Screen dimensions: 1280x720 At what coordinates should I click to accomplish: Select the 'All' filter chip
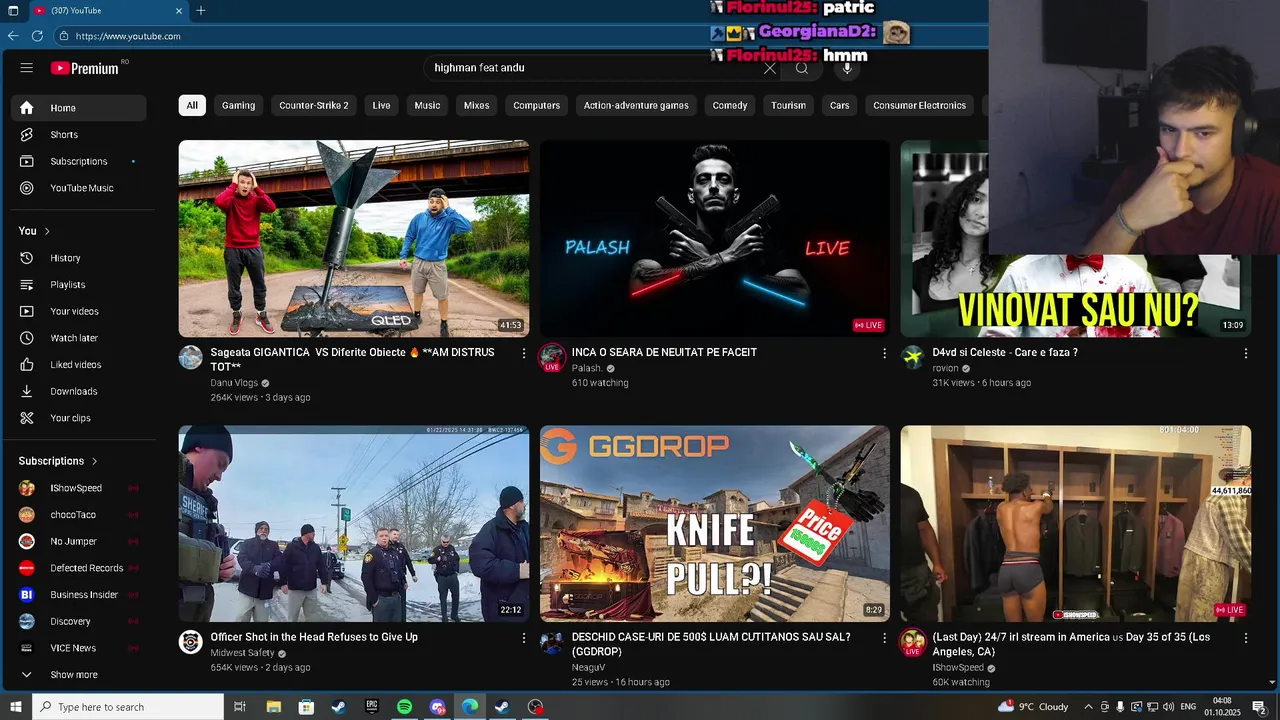192,105
